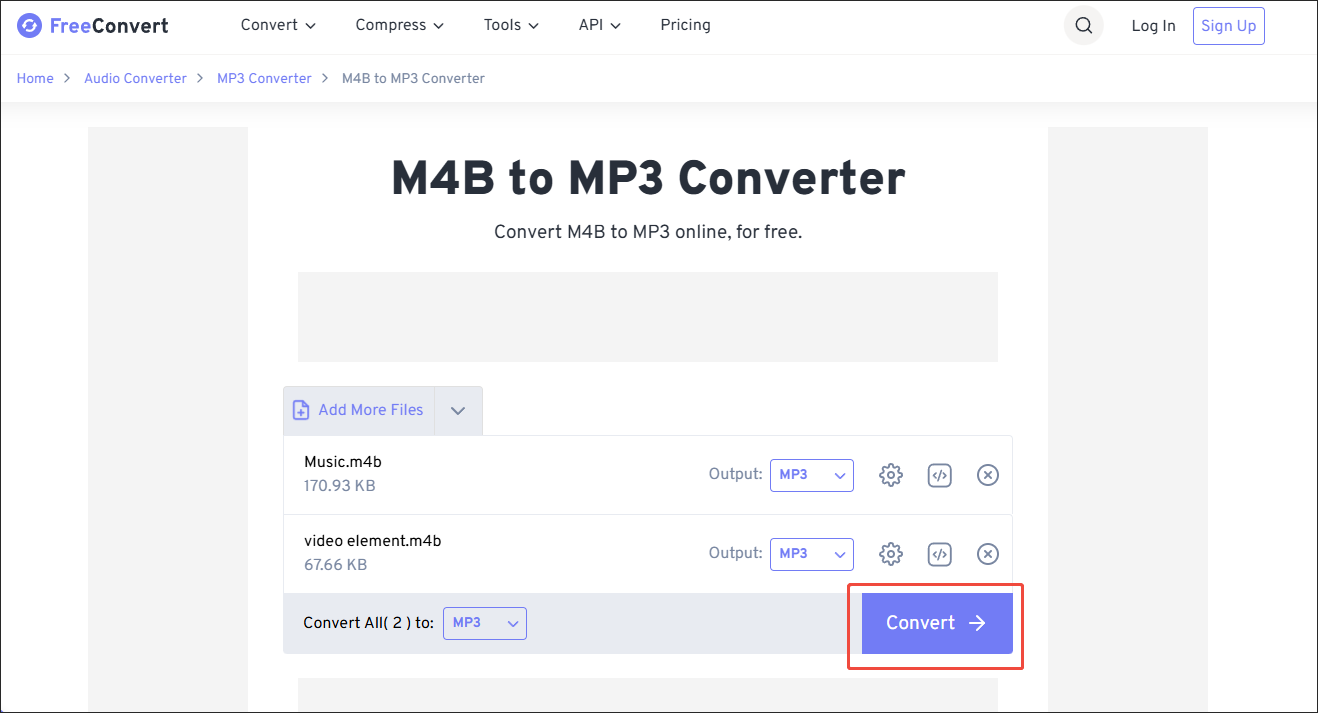Open the API menu
The height and width of the screenshot is (713, 1318).
click(x=598, y=25)
